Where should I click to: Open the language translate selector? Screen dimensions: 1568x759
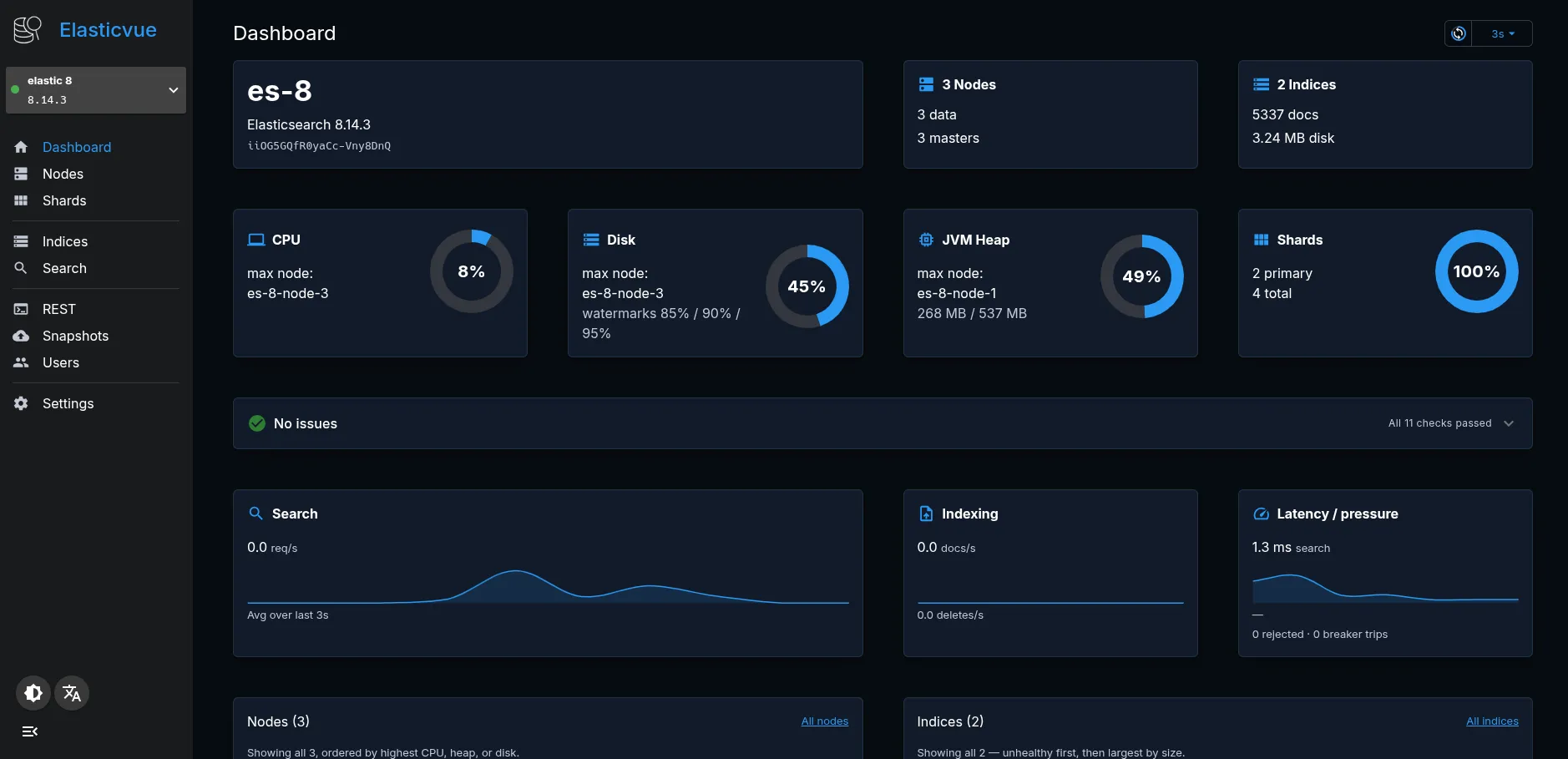72,693
